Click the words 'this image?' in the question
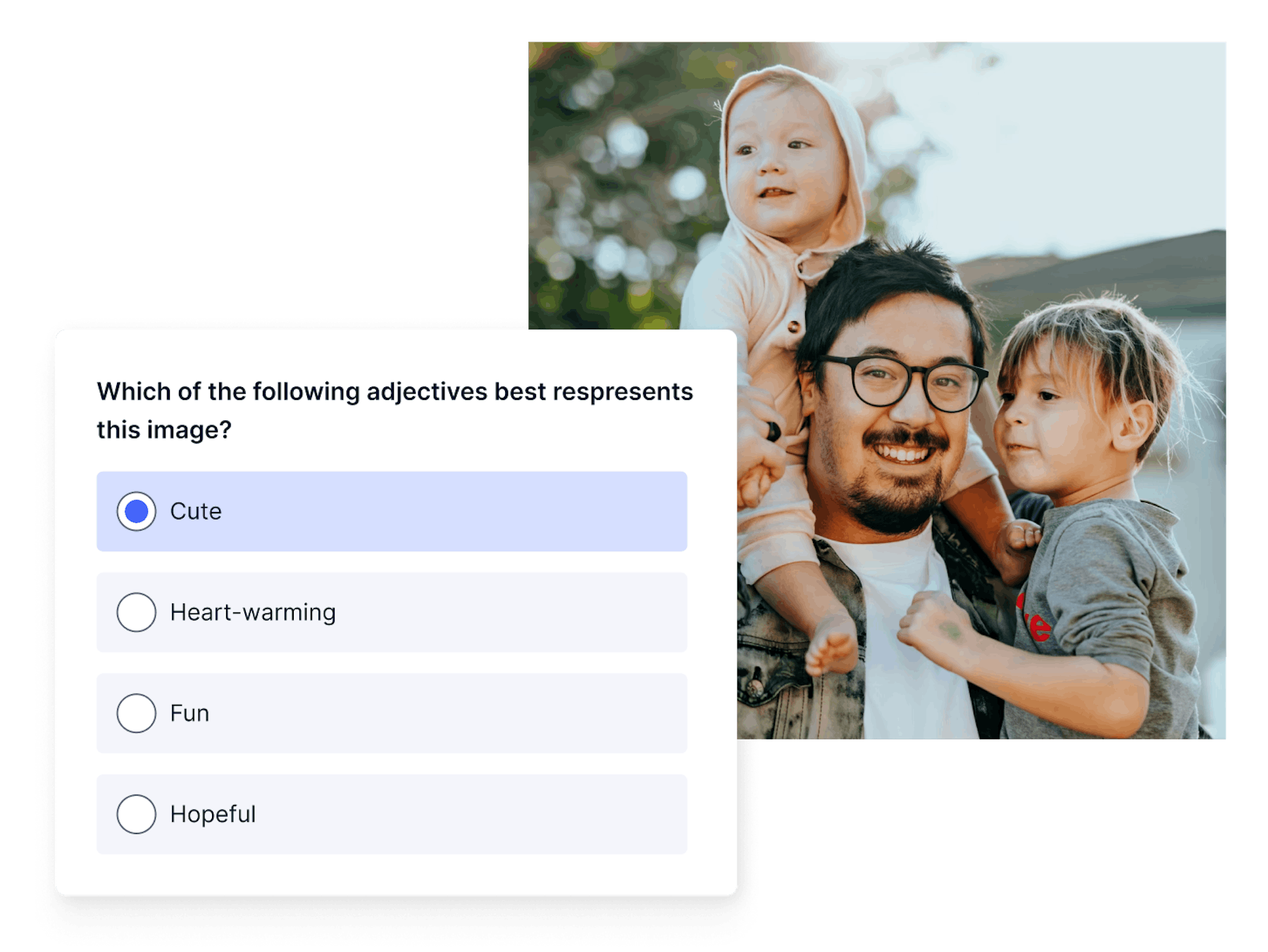 (164, 430)
